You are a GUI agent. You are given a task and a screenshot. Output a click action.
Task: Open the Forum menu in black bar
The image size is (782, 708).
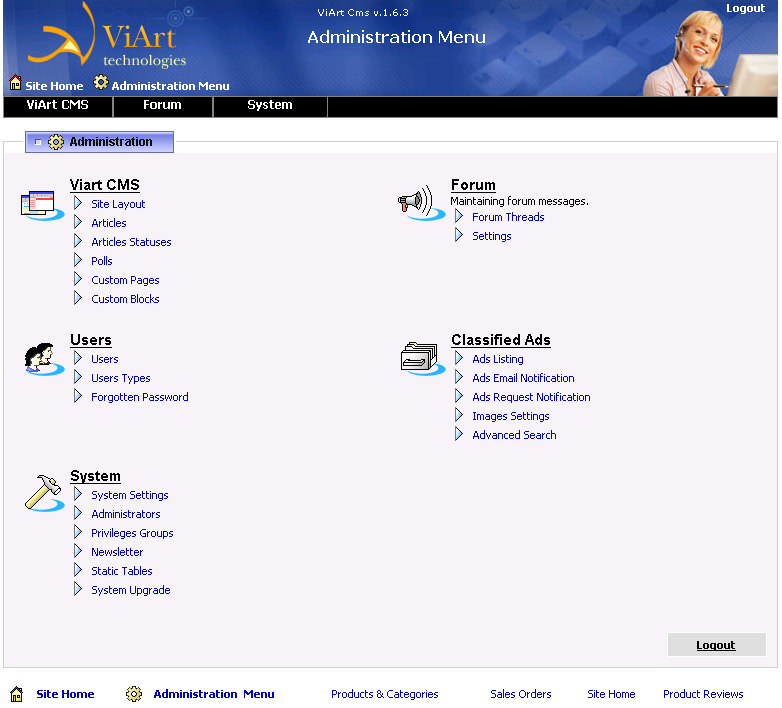[x=162, y=105]
